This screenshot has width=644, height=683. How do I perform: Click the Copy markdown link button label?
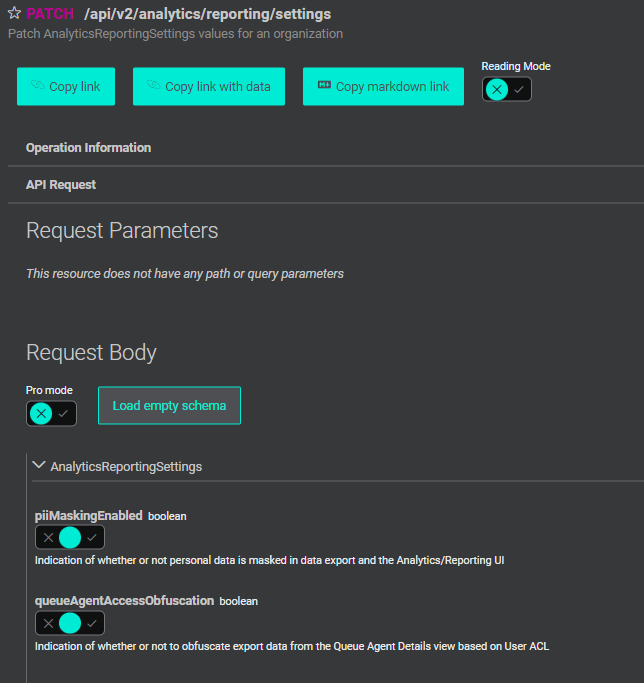point(392,87)
